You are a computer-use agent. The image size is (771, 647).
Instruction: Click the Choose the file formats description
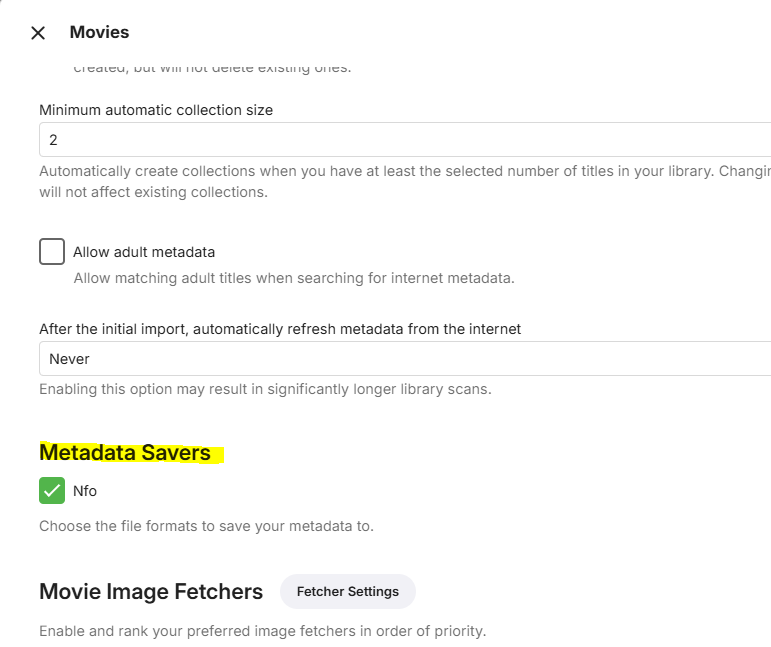[206, 526]
